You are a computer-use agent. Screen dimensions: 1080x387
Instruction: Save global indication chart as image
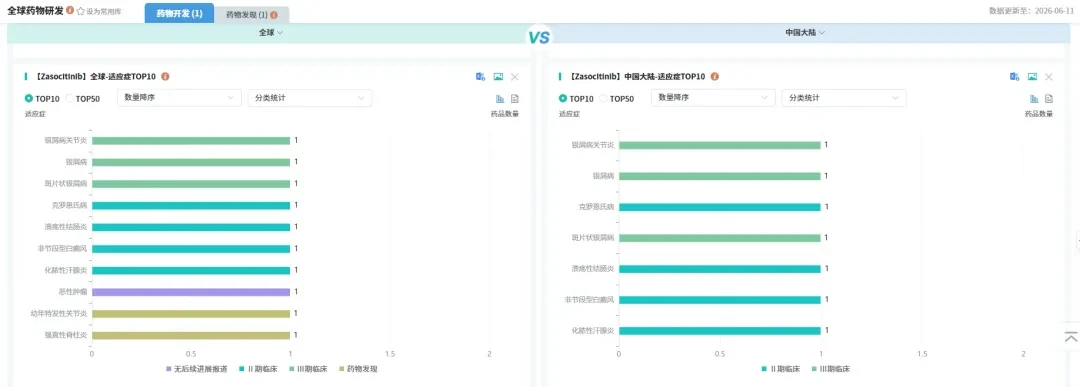pyautogui.click(x=498, y=76)
